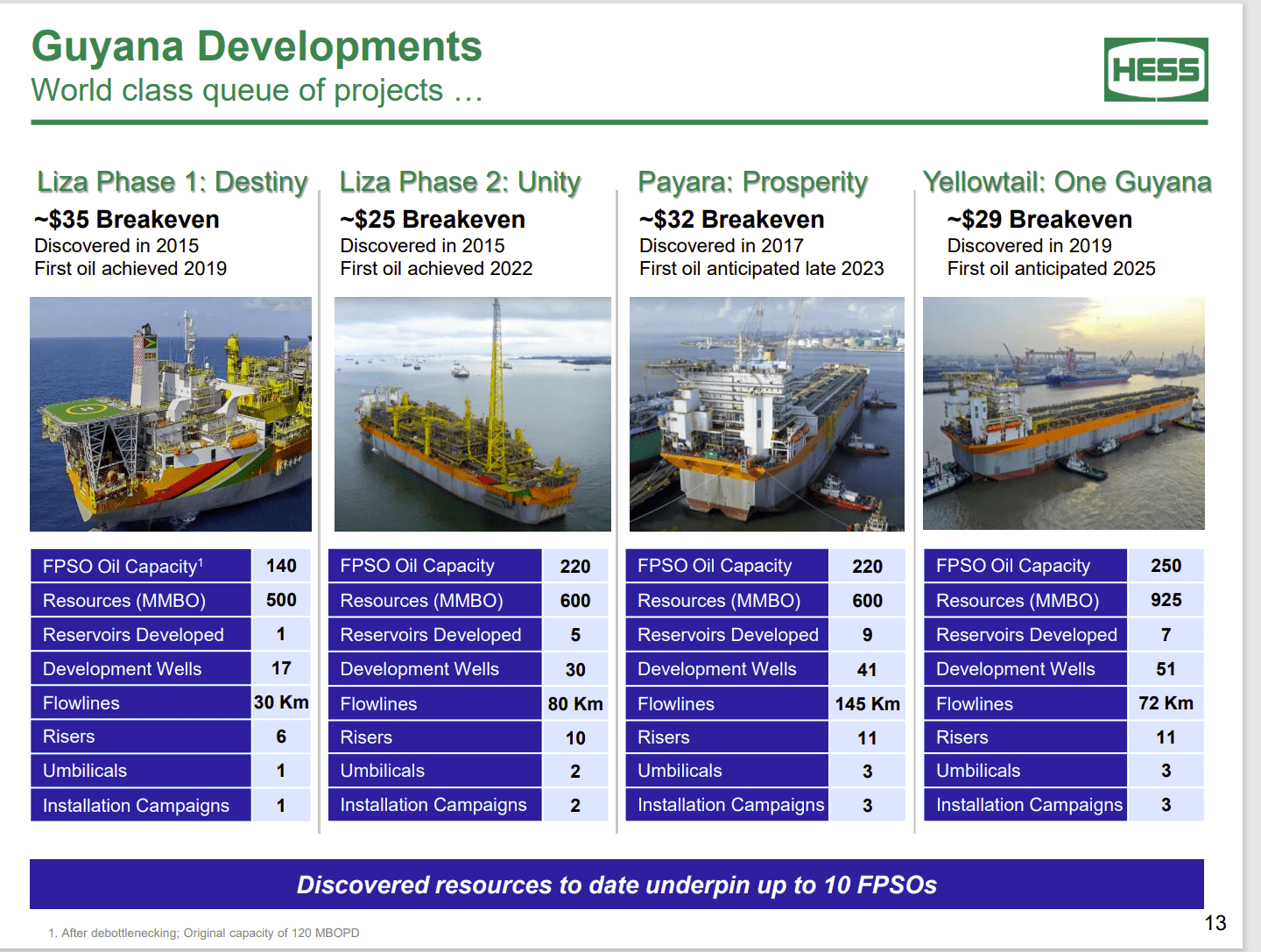
Task: Click 'First oil achieved 2019' line
Action: point(130,269)
